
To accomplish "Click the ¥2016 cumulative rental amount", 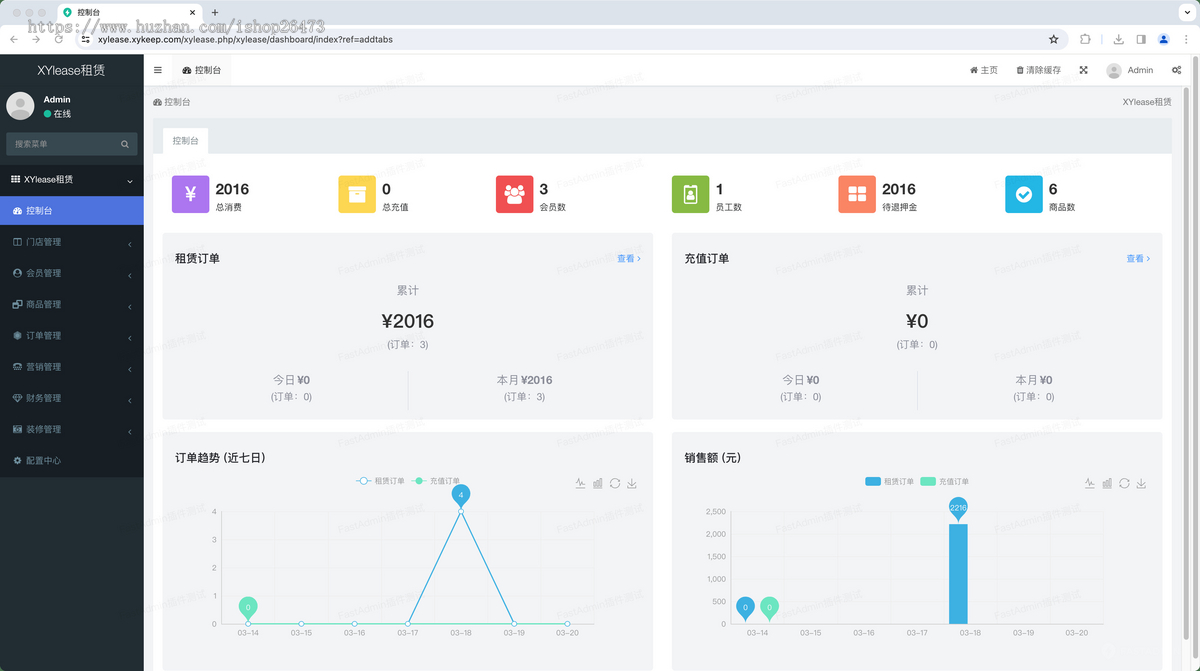I will 408,321.
